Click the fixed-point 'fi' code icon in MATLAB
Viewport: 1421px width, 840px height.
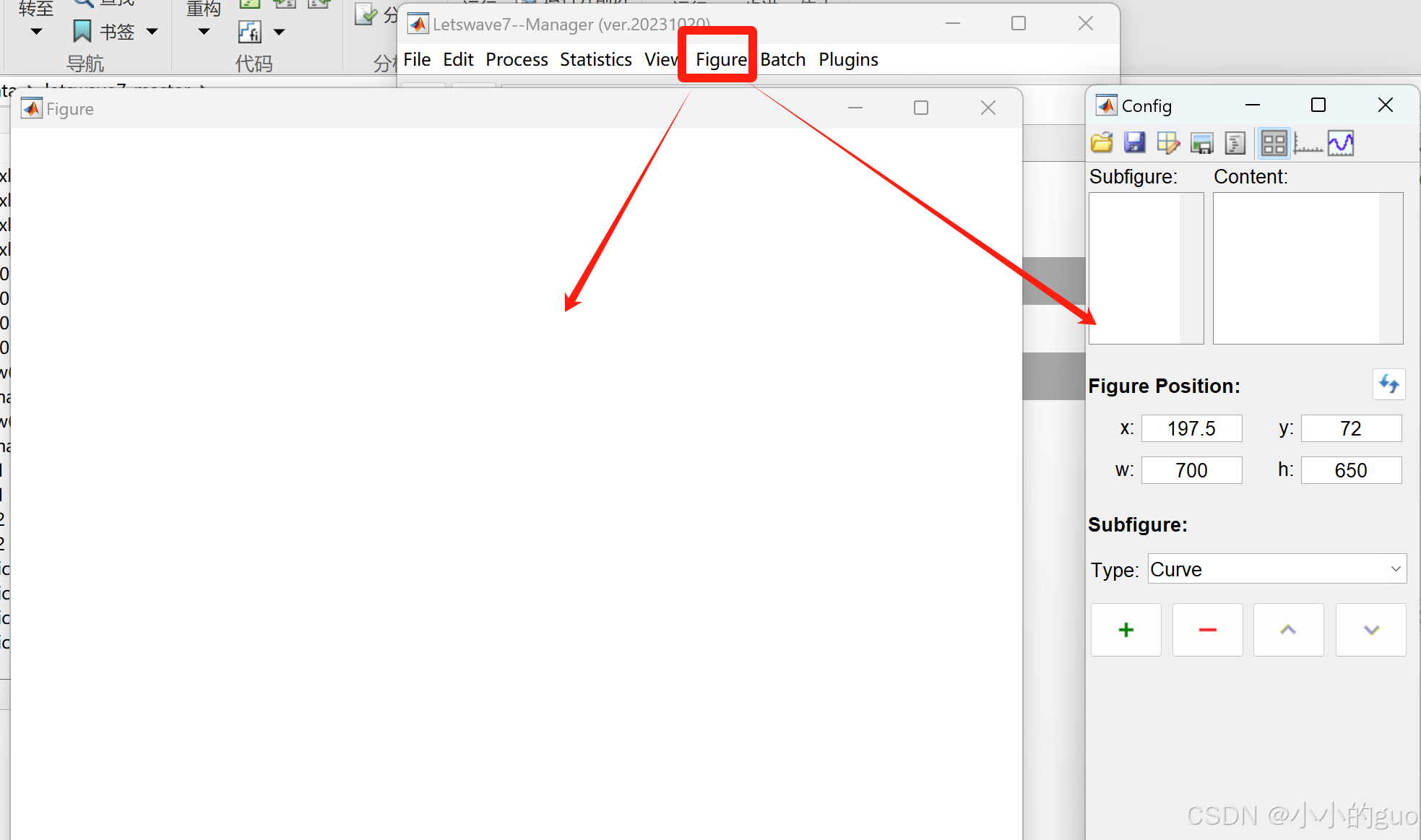[249, 32]
